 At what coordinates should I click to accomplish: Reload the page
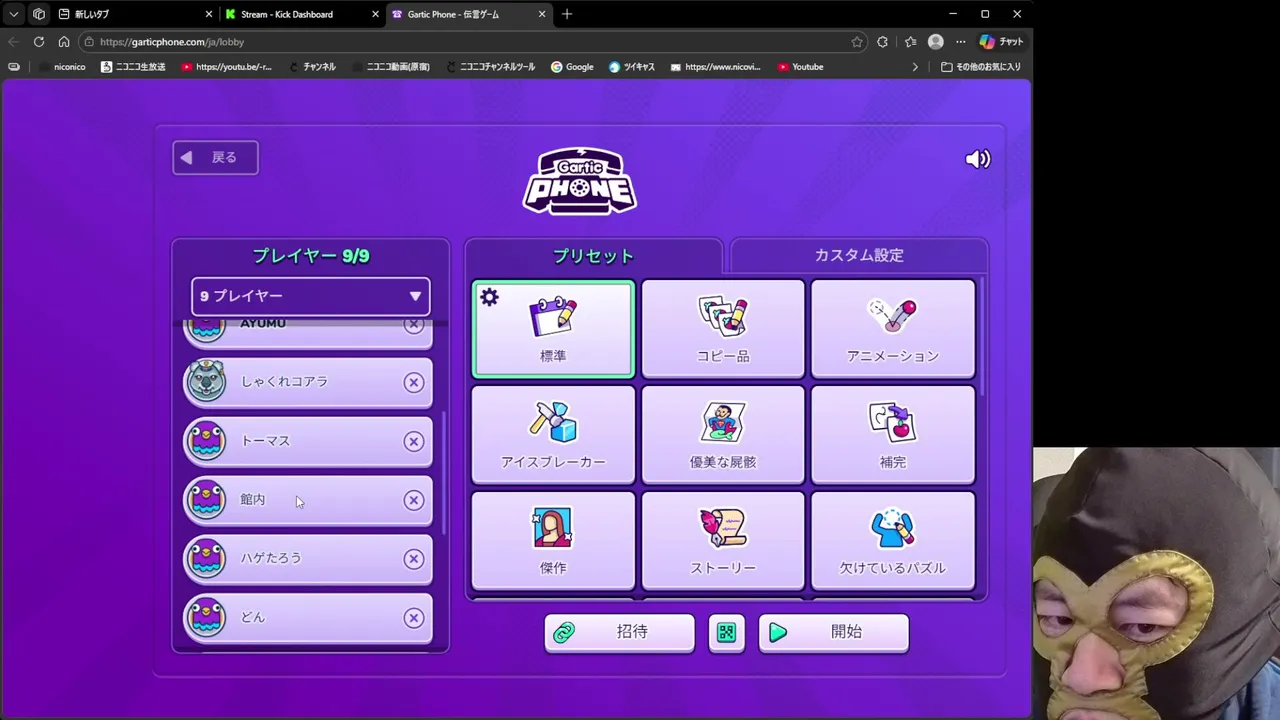coord(38,42)
